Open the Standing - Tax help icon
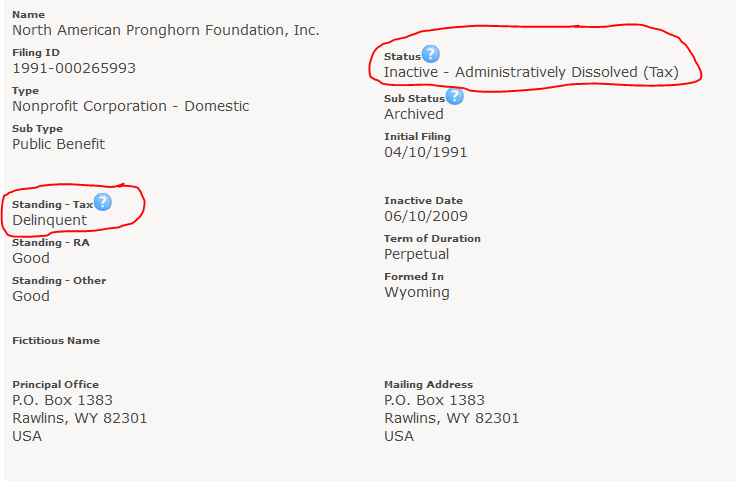Screen dimensions: 736x481 click(x=102, y=202)
